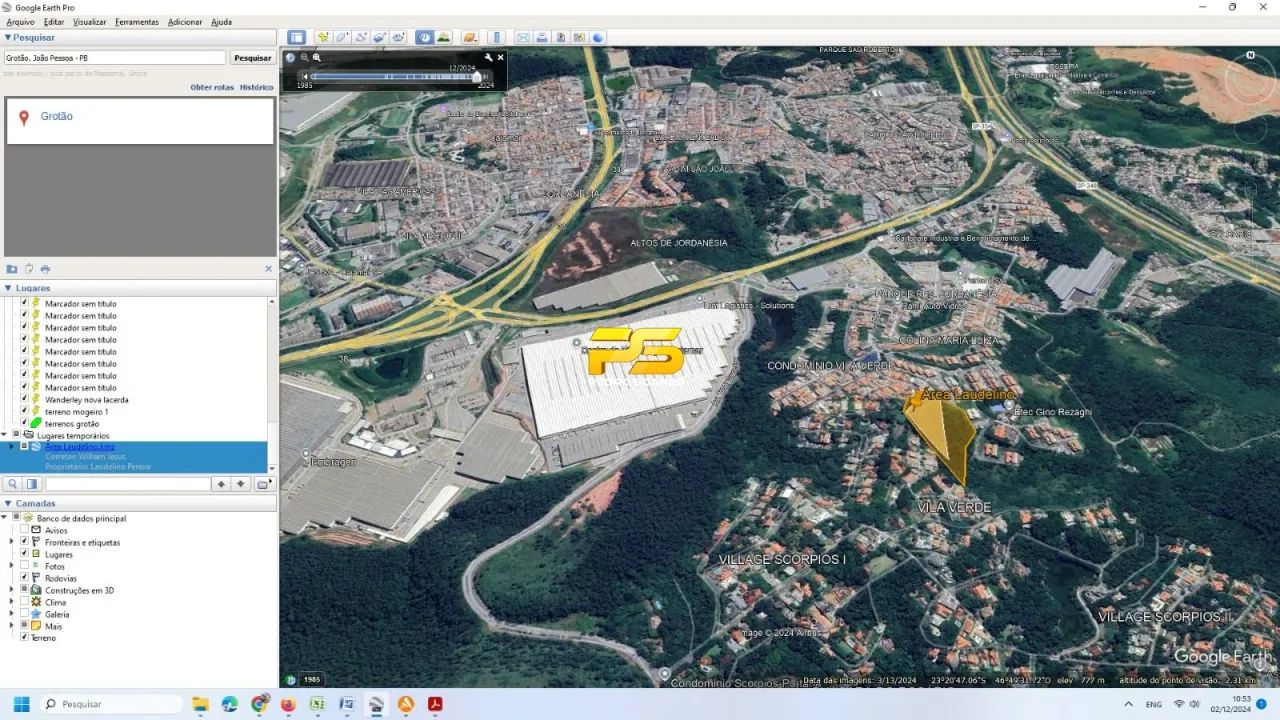Viewport: 1280px width, 720px height.
Task: Add a path from the toolbar
Action: point(361,38)
